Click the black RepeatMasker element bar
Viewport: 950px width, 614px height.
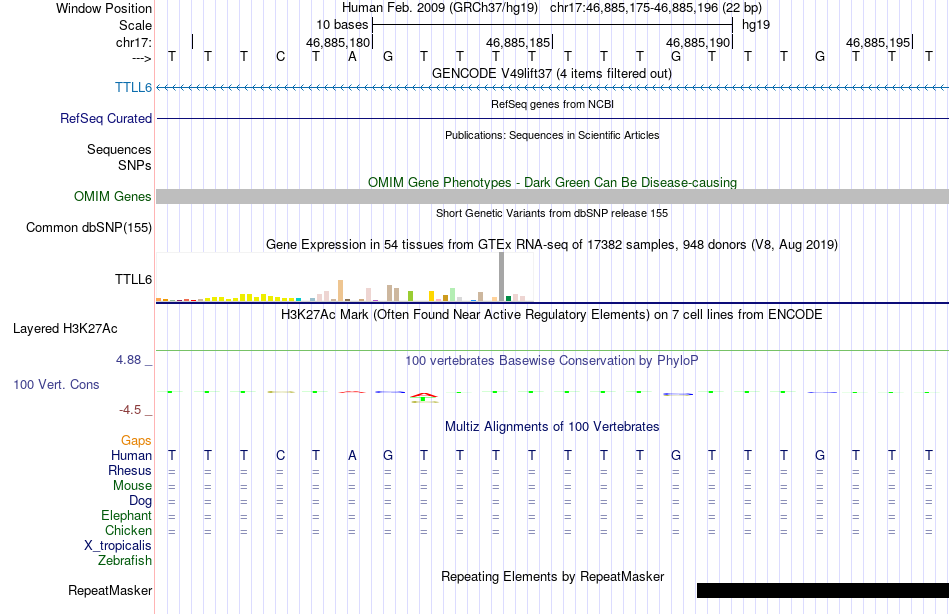point(823,590)
